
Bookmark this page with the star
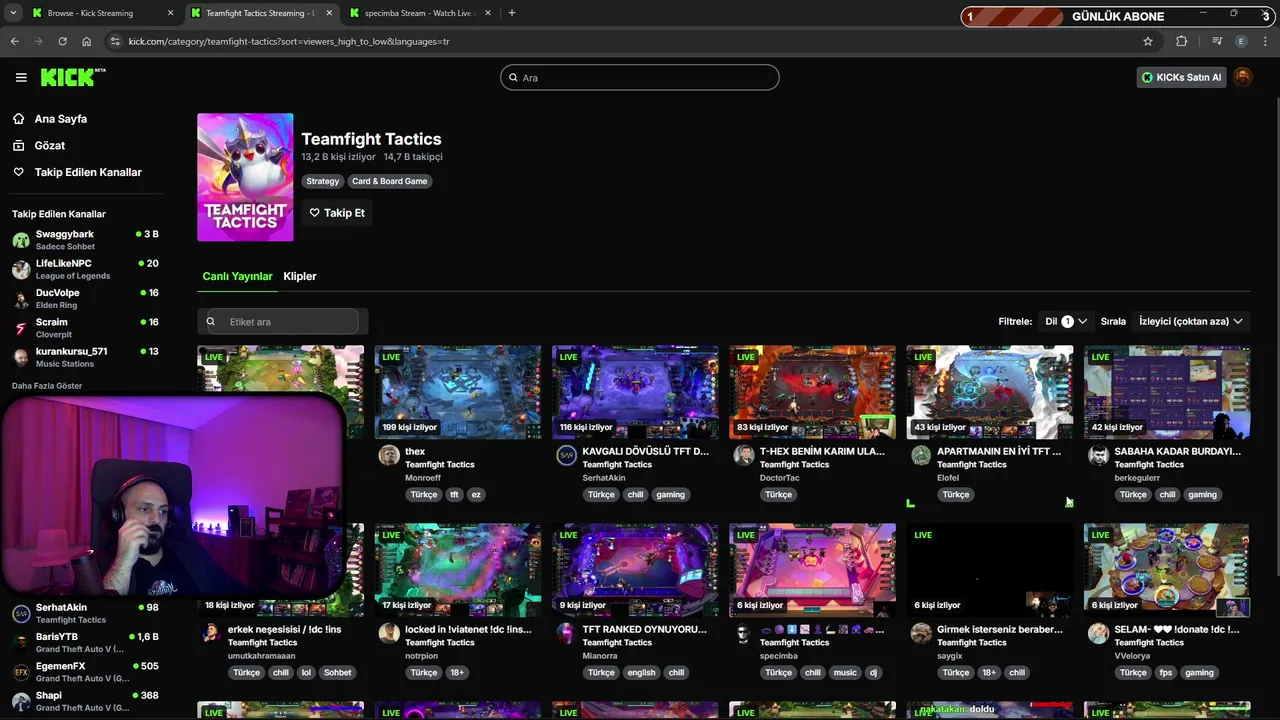pos(1148,41)
